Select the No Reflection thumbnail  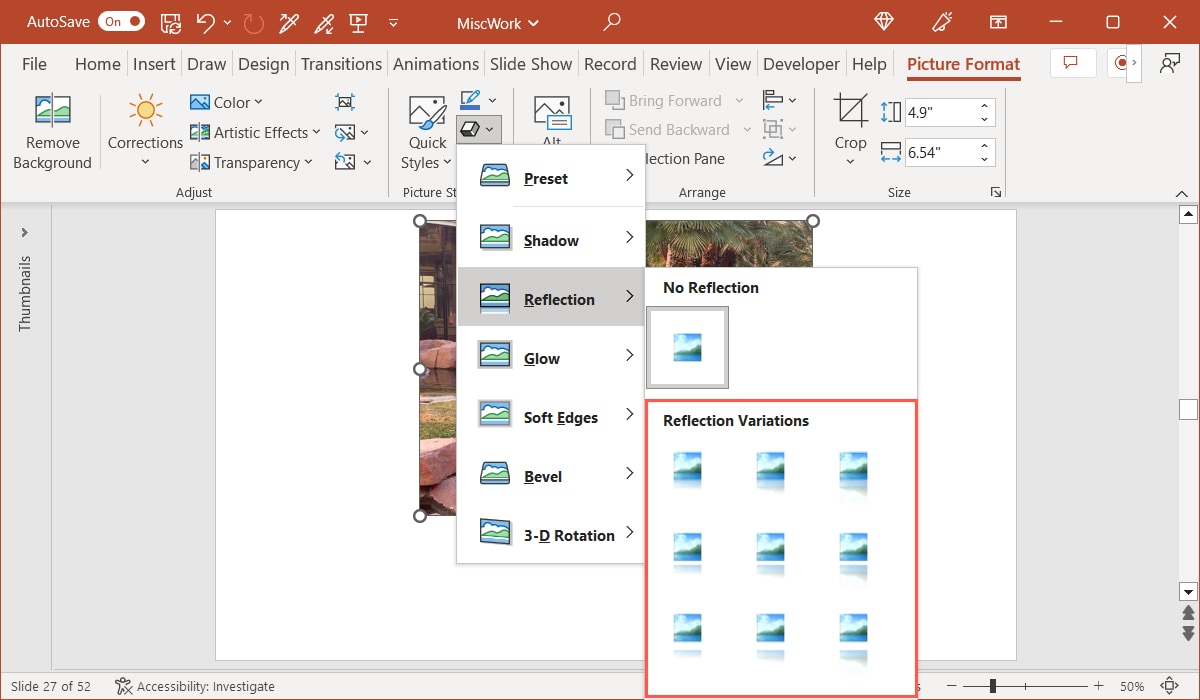687,347
